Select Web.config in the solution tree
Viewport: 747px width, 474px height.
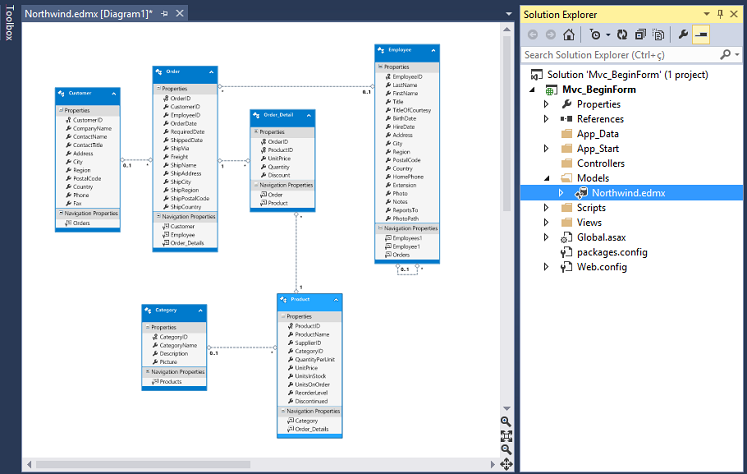(601, 267)
